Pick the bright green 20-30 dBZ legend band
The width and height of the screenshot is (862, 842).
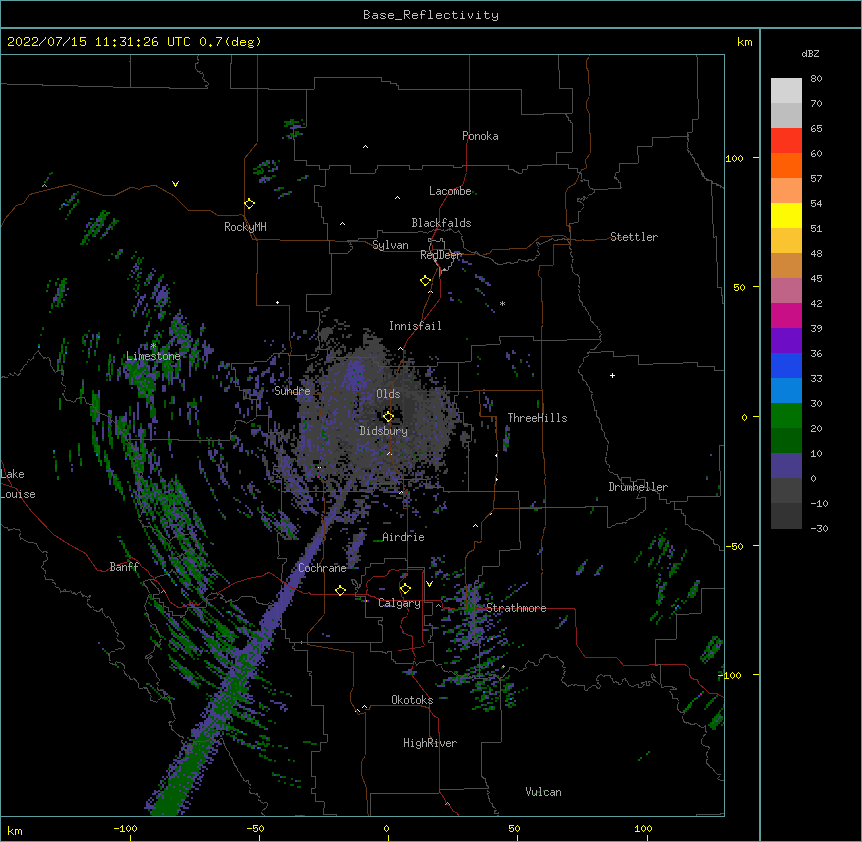click(786, 416)
